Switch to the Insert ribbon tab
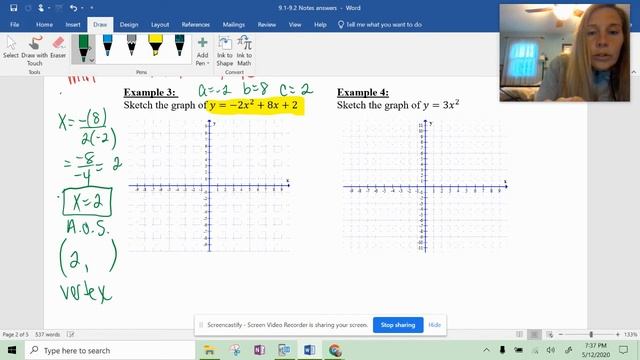 click(x=73, y=24)
